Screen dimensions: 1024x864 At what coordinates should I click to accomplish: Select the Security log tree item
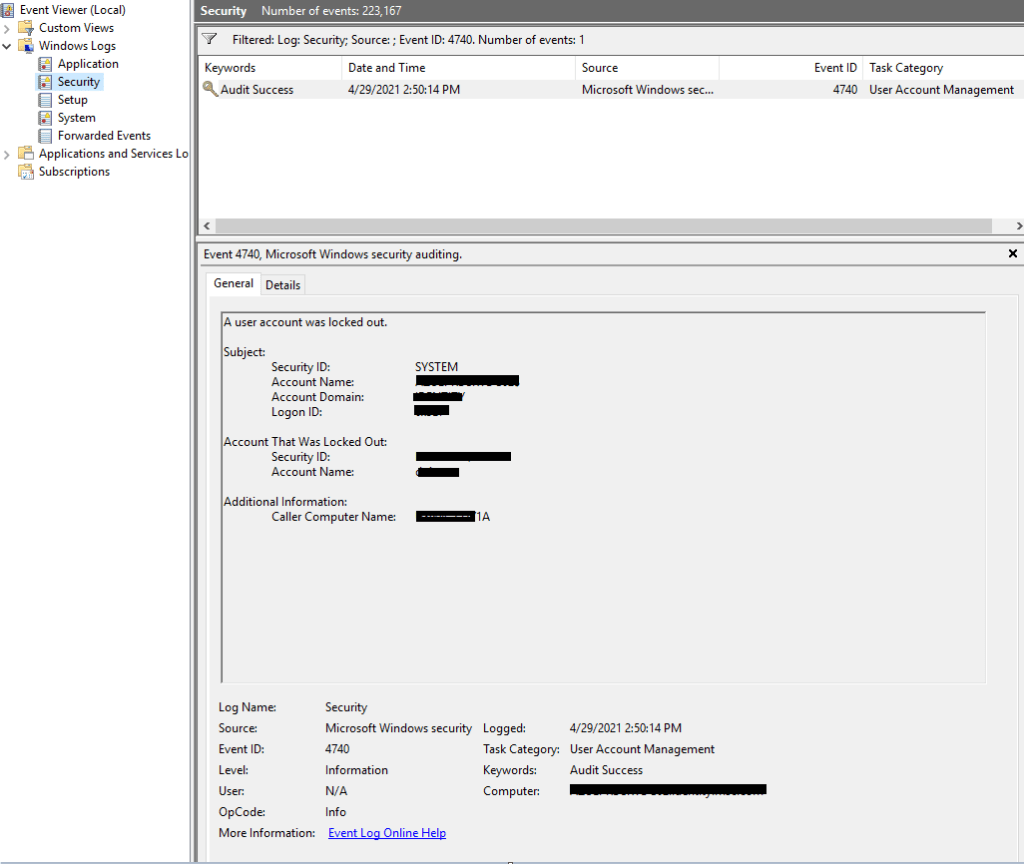78,82
